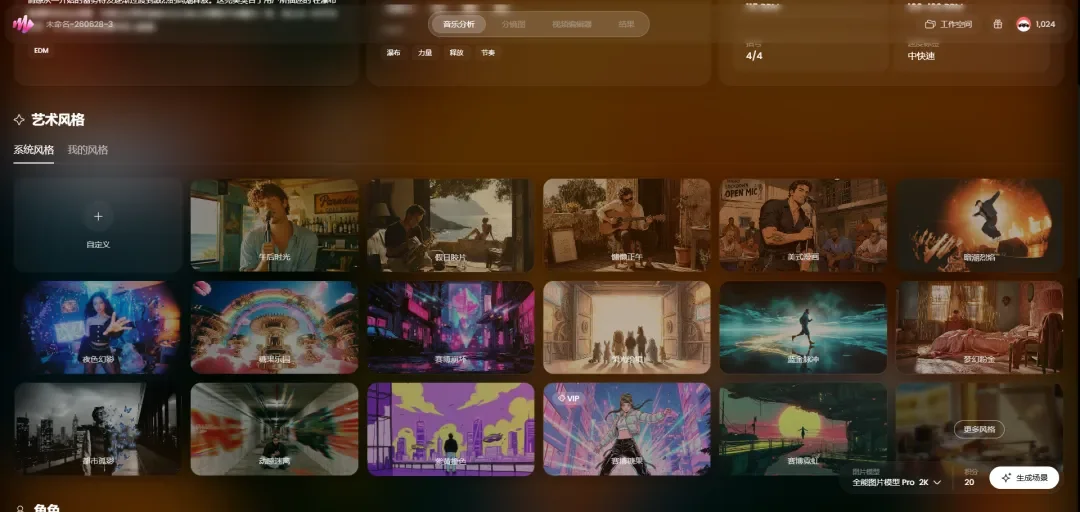Click the sparkle icon on 生成场景
This screenshot has height=512, width=1080.
pyautogui.click(x=1006, y=478)
